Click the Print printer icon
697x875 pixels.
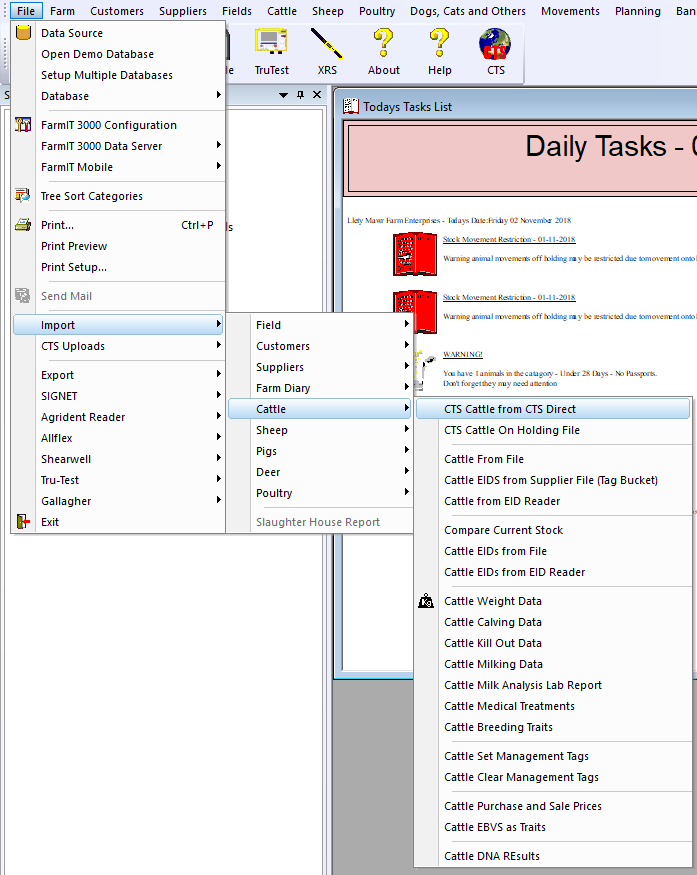click(23, 225)
